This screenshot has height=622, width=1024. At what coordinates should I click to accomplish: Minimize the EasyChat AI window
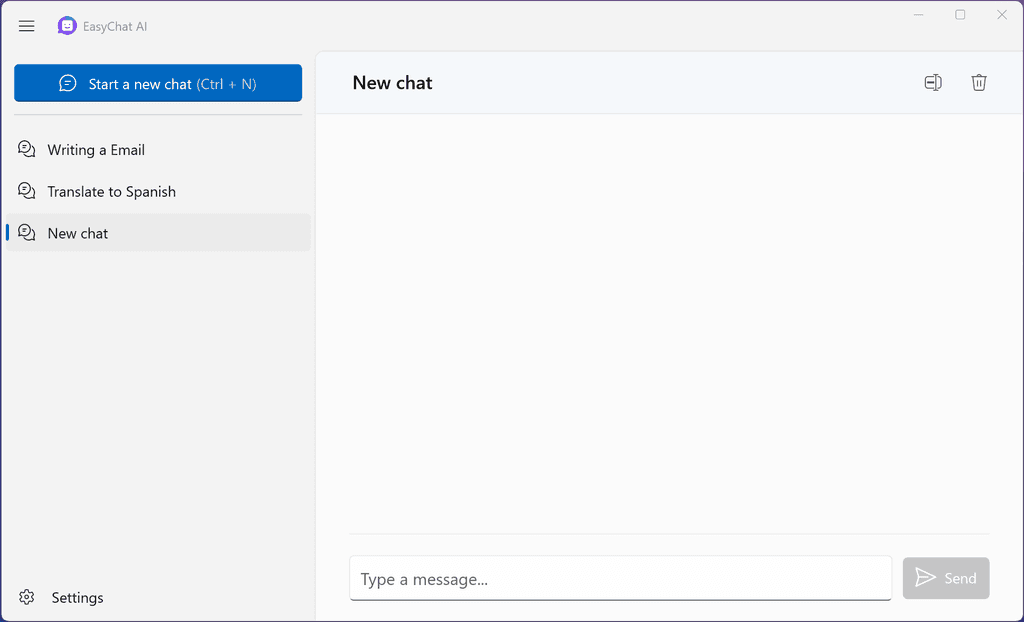[918, 15]
